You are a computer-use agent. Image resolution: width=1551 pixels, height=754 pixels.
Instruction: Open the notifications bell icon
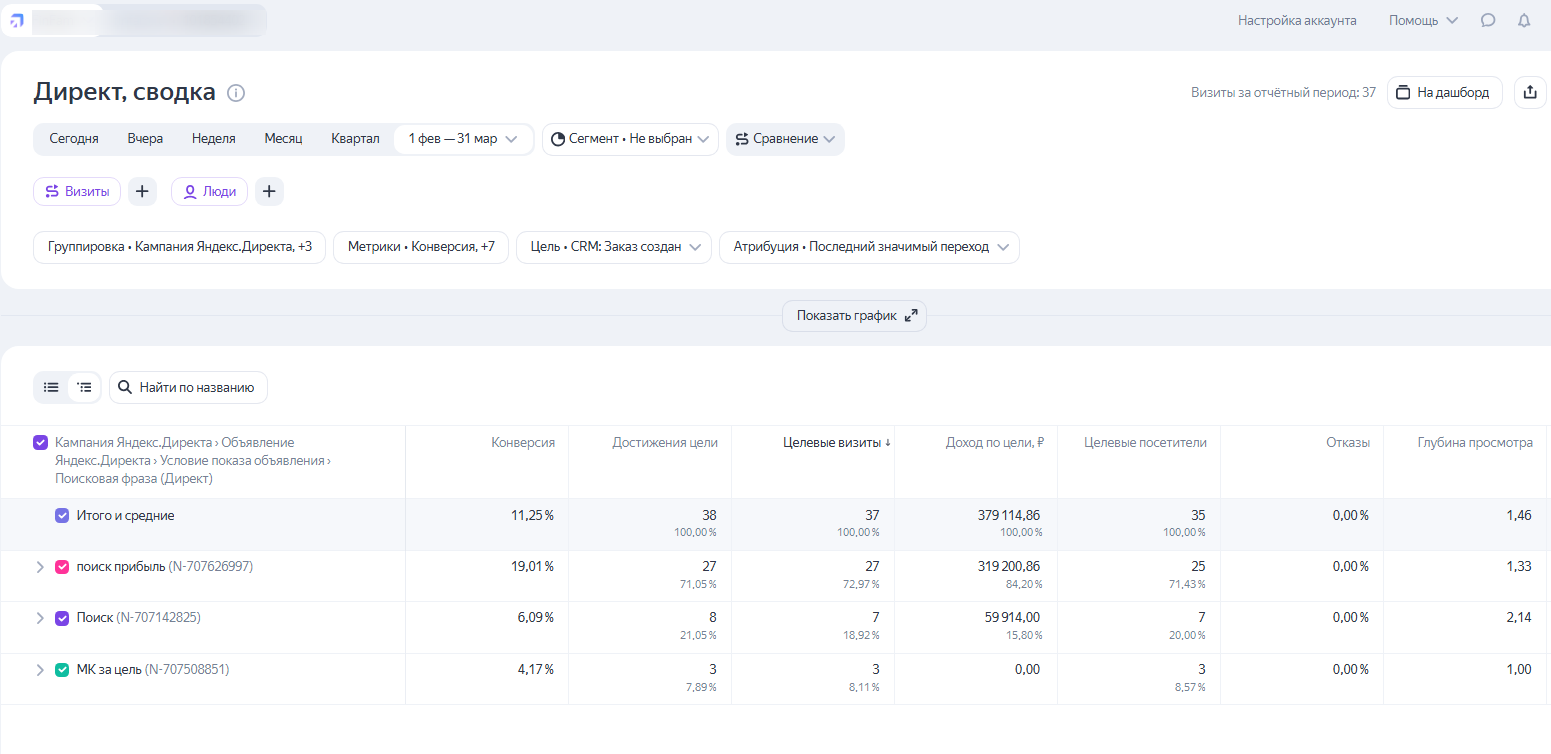[x=1524, y=20]
